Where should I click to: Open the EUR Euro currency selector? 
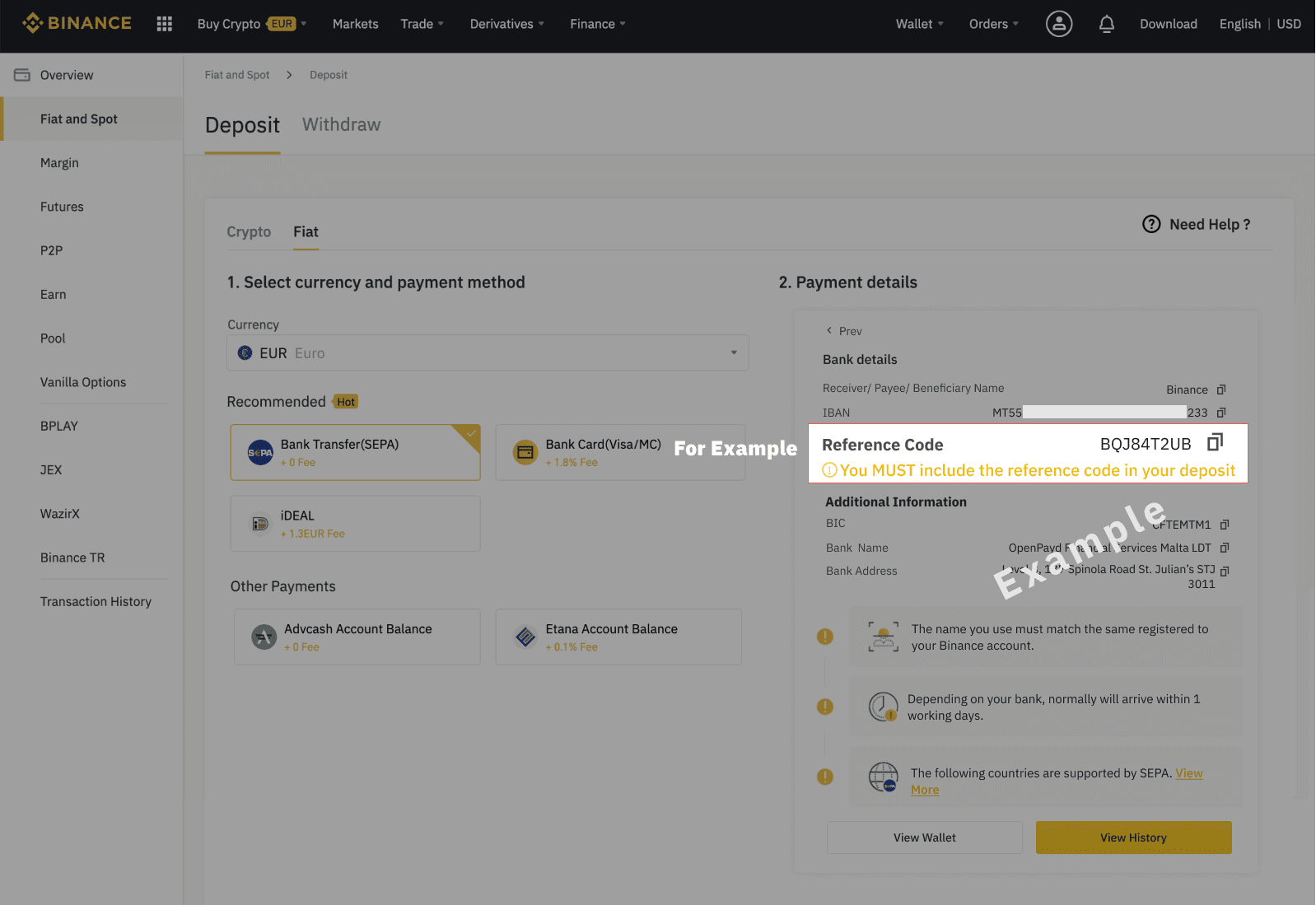(x=488, y=352)
